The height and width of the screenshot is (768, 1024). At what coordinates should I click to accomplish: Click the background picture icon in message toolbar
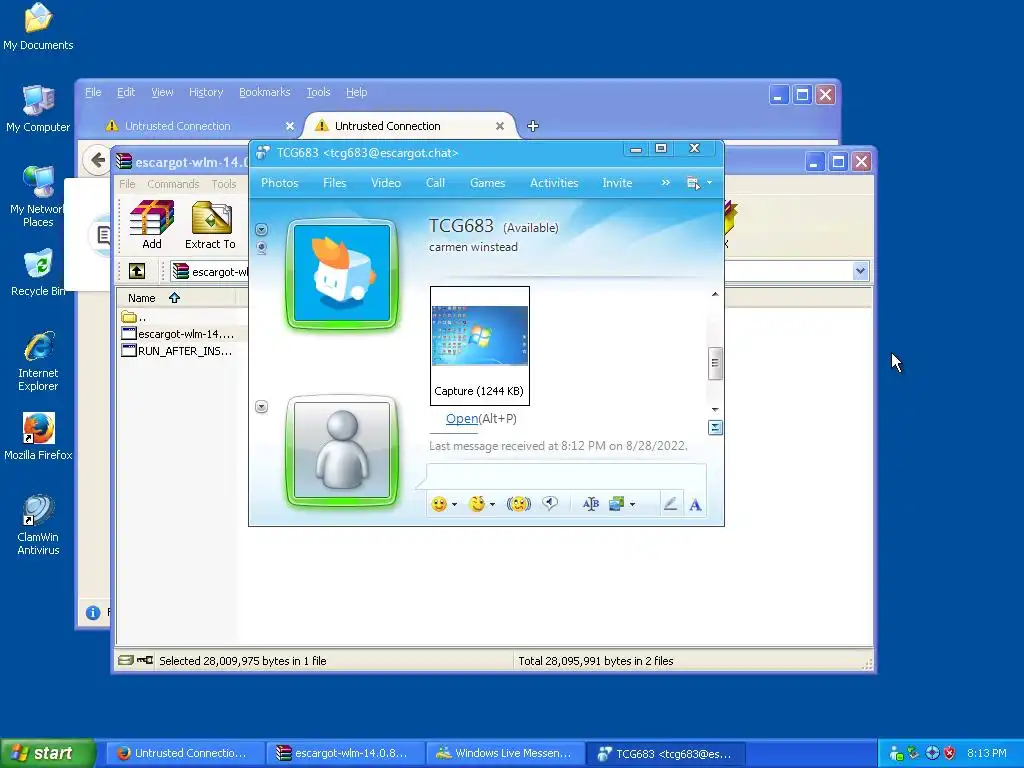(616, 504)
